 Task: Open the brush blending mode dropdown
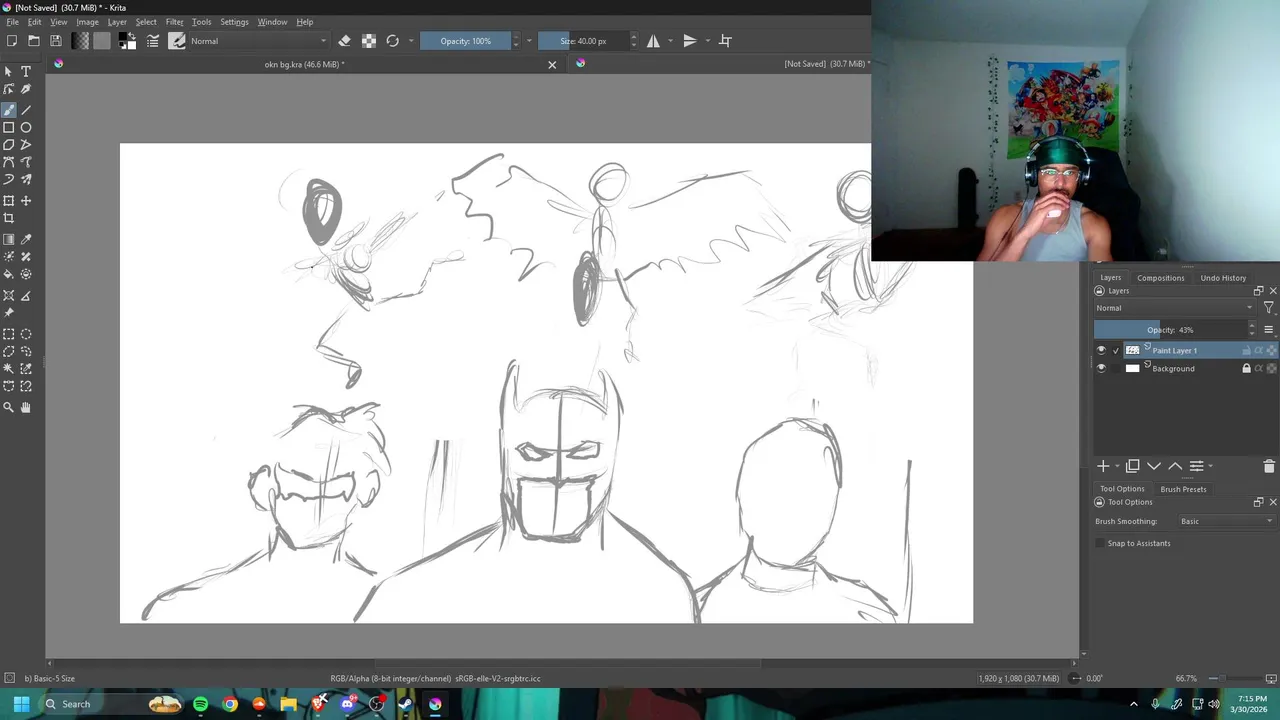tap(258, 41)
